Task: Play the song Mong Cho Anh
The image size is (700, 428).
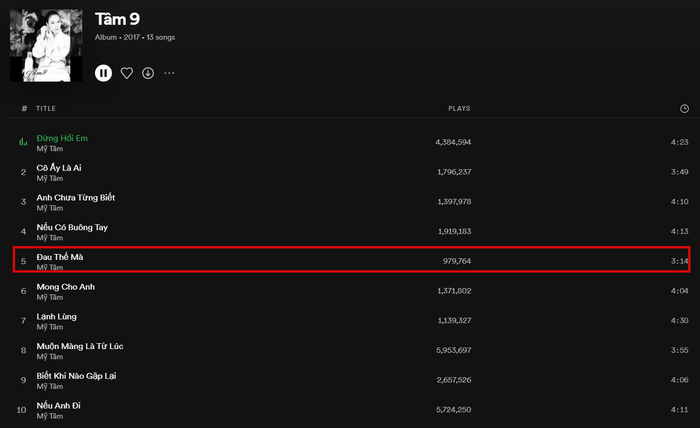Action: [x=65, y=287]
